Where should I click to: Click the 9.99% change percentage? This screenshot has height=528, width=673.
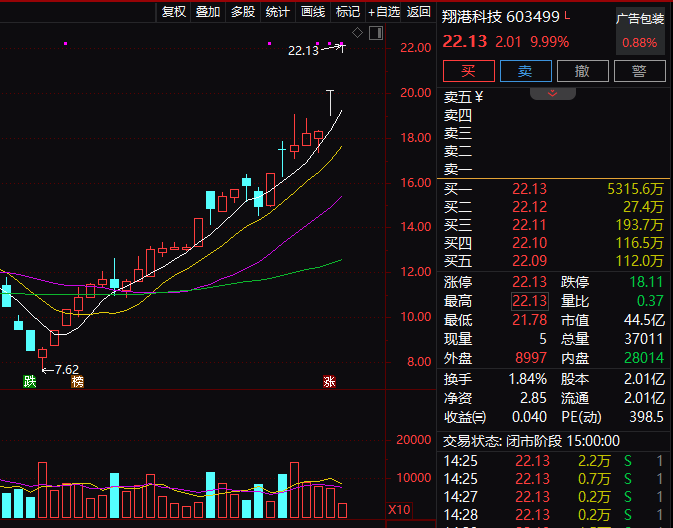(549, 42)
